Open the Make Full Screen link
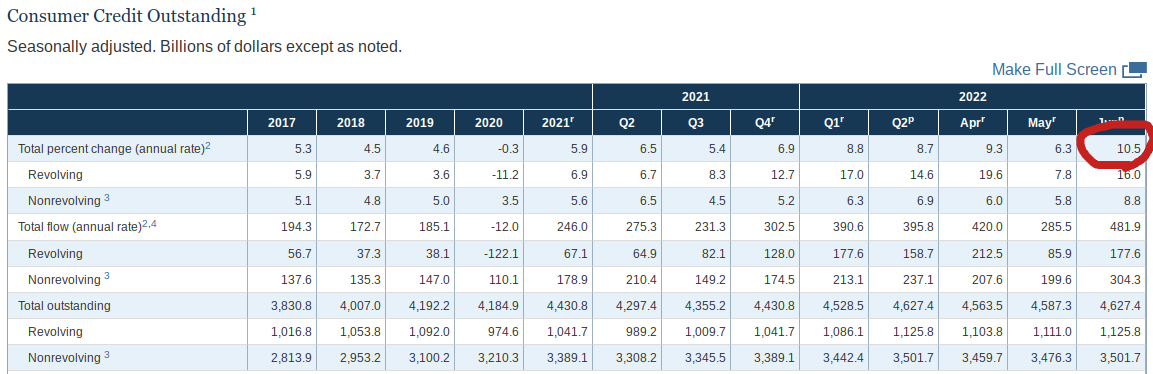Image resolution: width=1153 pixels, height=374 pixels. point(1054,70)
